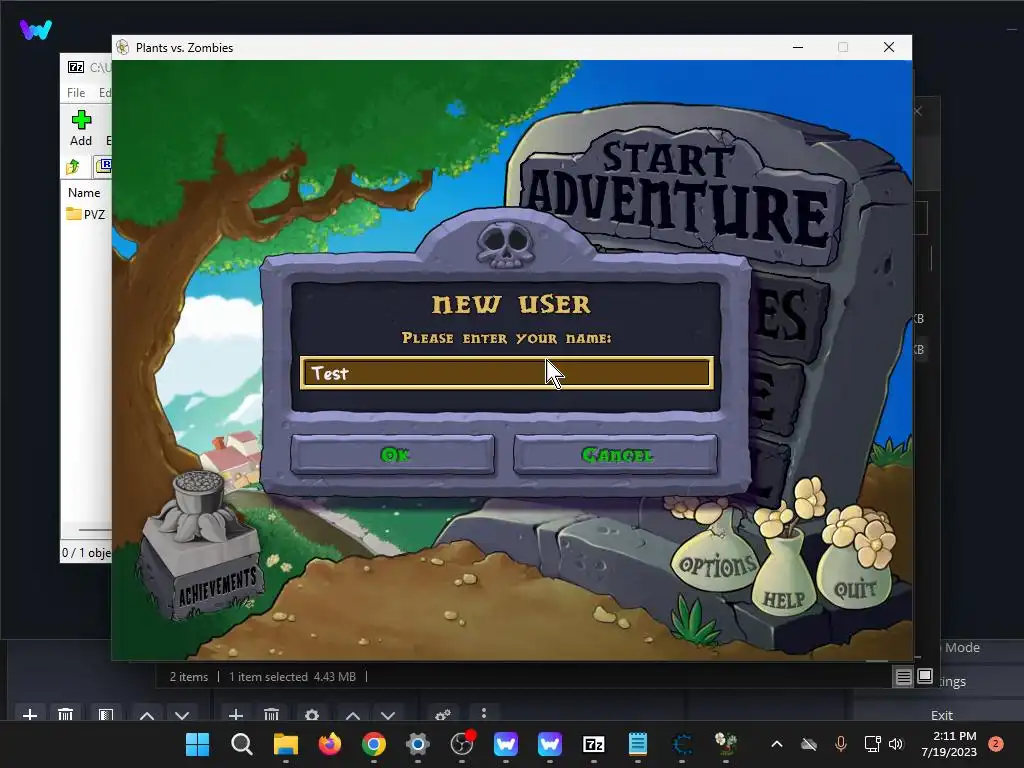Click the blue loading-circle app in taskbar
1024x768 pixels.
(x=682, y=744)
